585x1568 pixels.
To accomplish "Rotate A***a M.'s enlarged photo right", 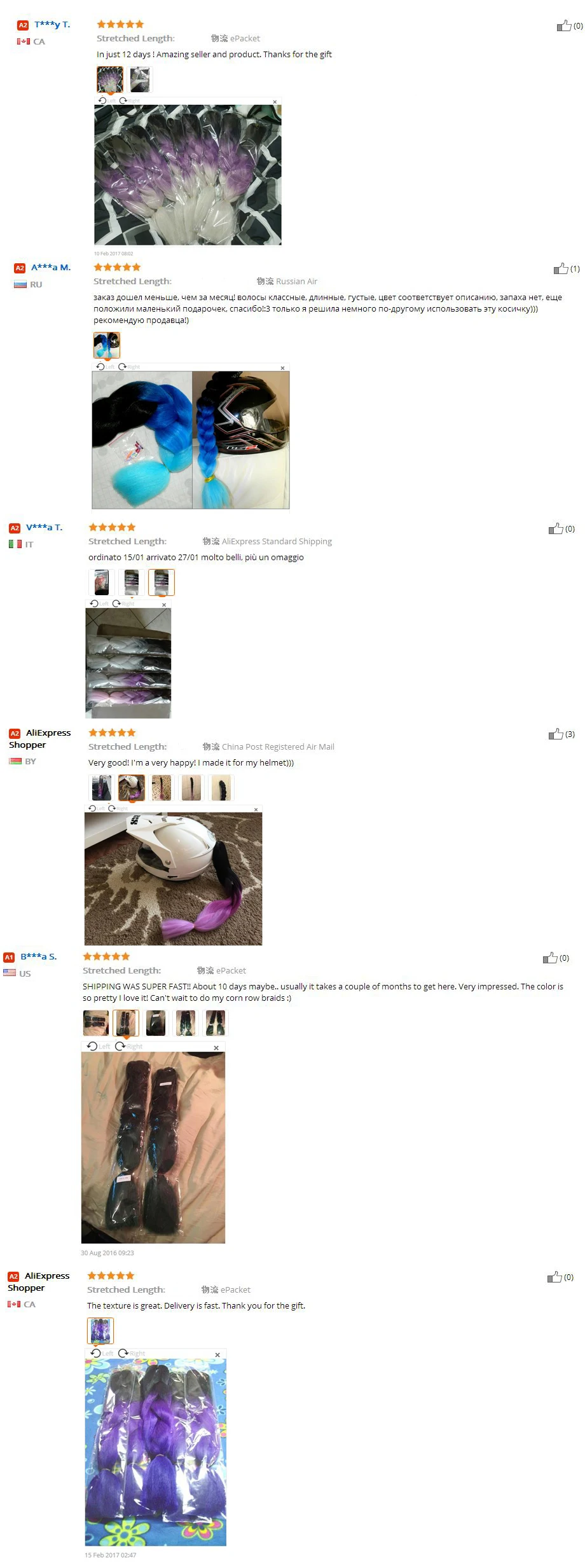I will pyautogui.click(x=129, y=367).
